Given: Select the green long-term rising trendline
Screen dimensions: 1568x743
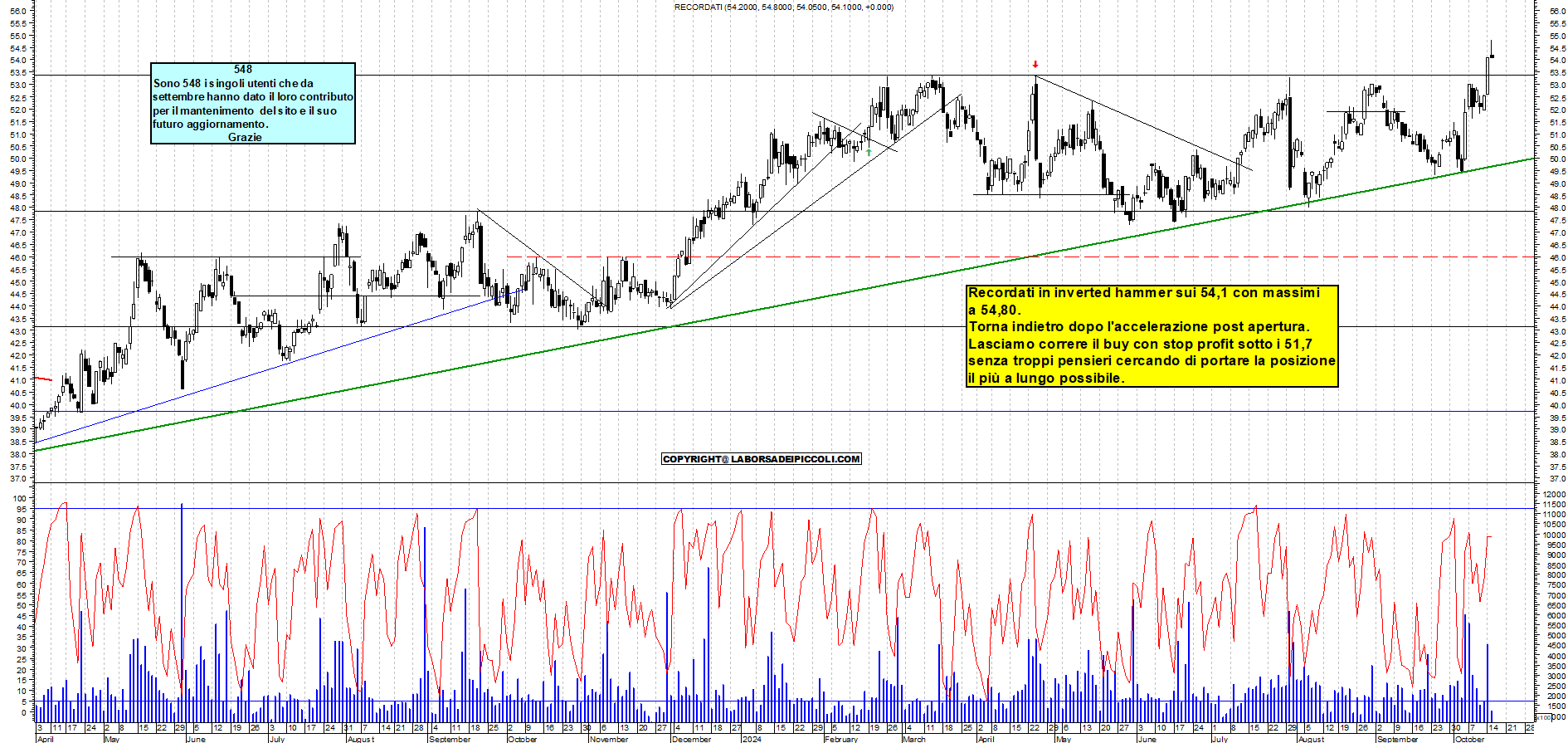Looking at the screenshot, I should [784, 305].
